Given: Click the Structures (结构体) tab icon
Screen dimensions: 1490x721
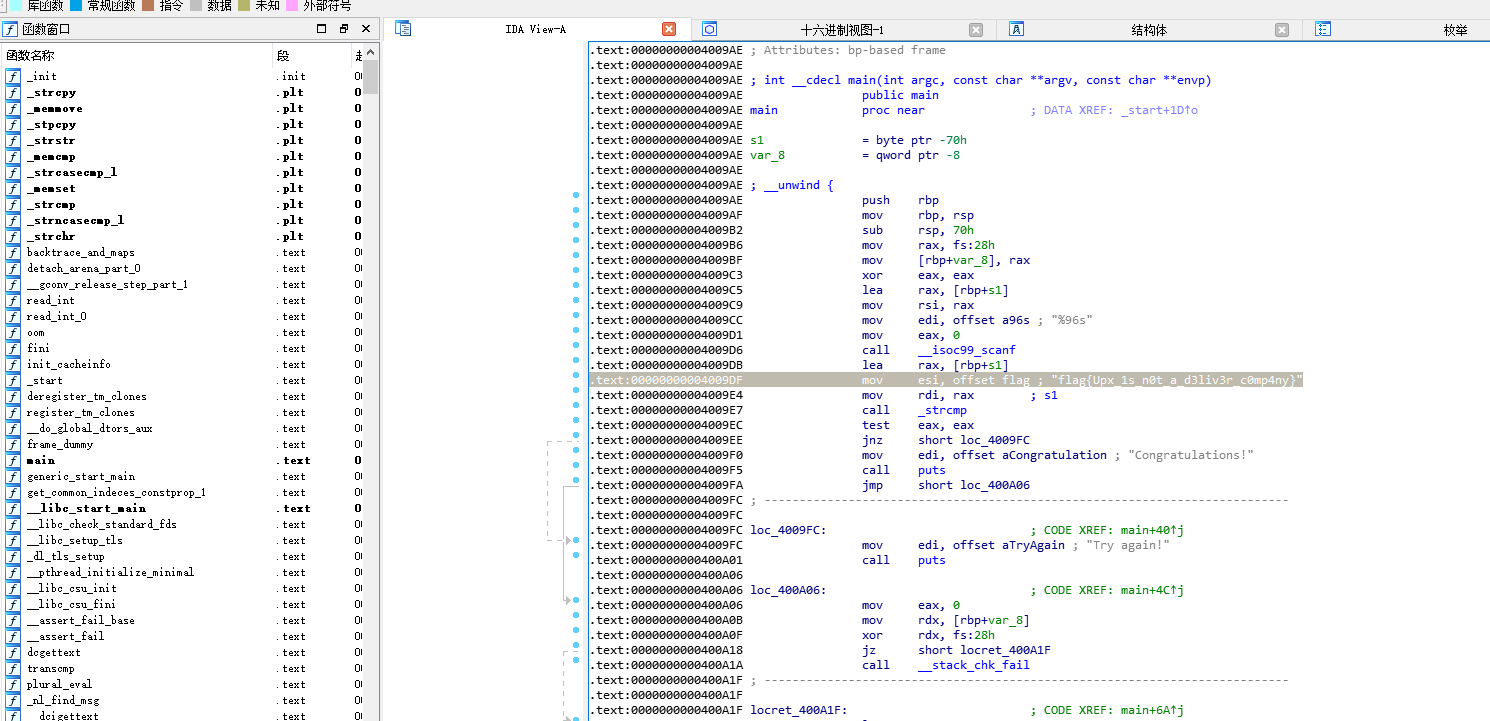Looking at the screenshot, I should click(x=1016, y=29).
